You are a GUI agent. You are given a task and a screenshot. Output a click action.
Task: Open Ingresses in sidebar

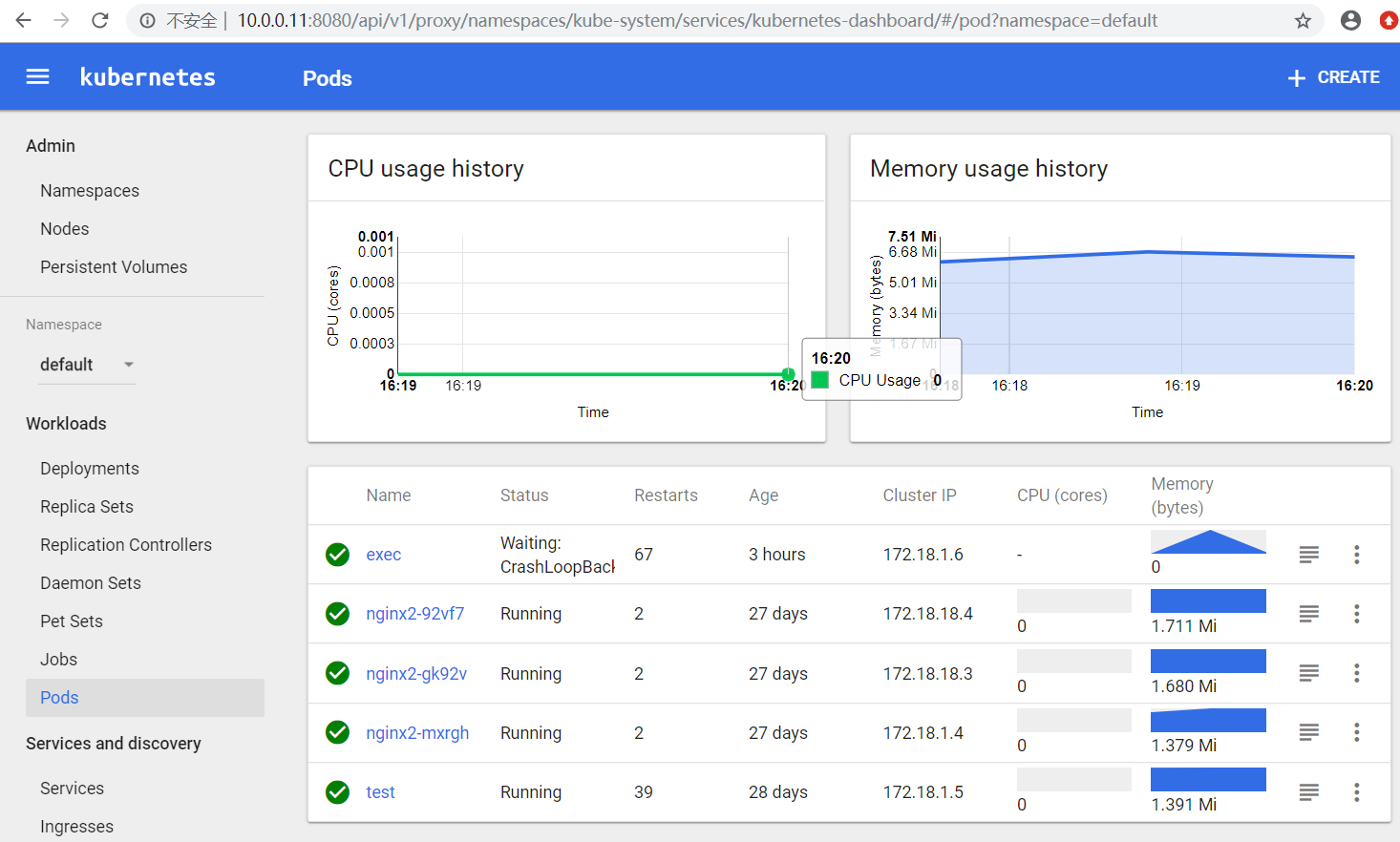coord(76,827)
